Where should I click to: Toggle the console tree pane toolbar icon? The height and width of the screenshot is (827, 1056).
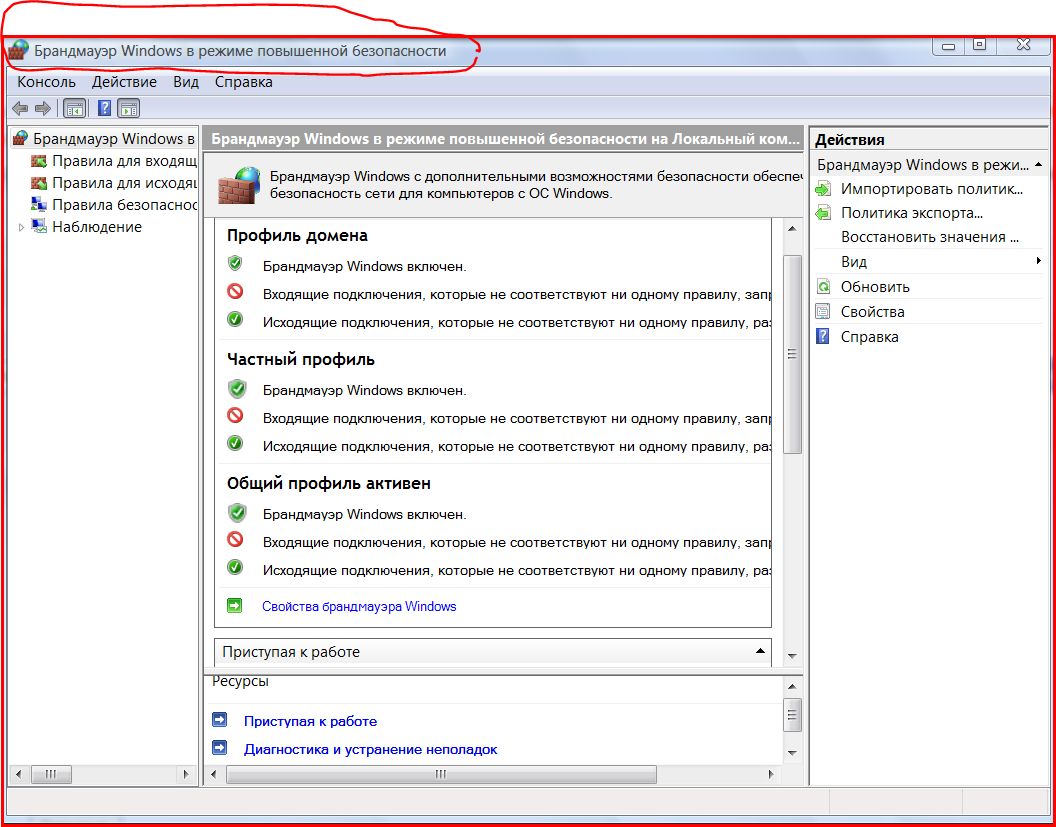74,108
